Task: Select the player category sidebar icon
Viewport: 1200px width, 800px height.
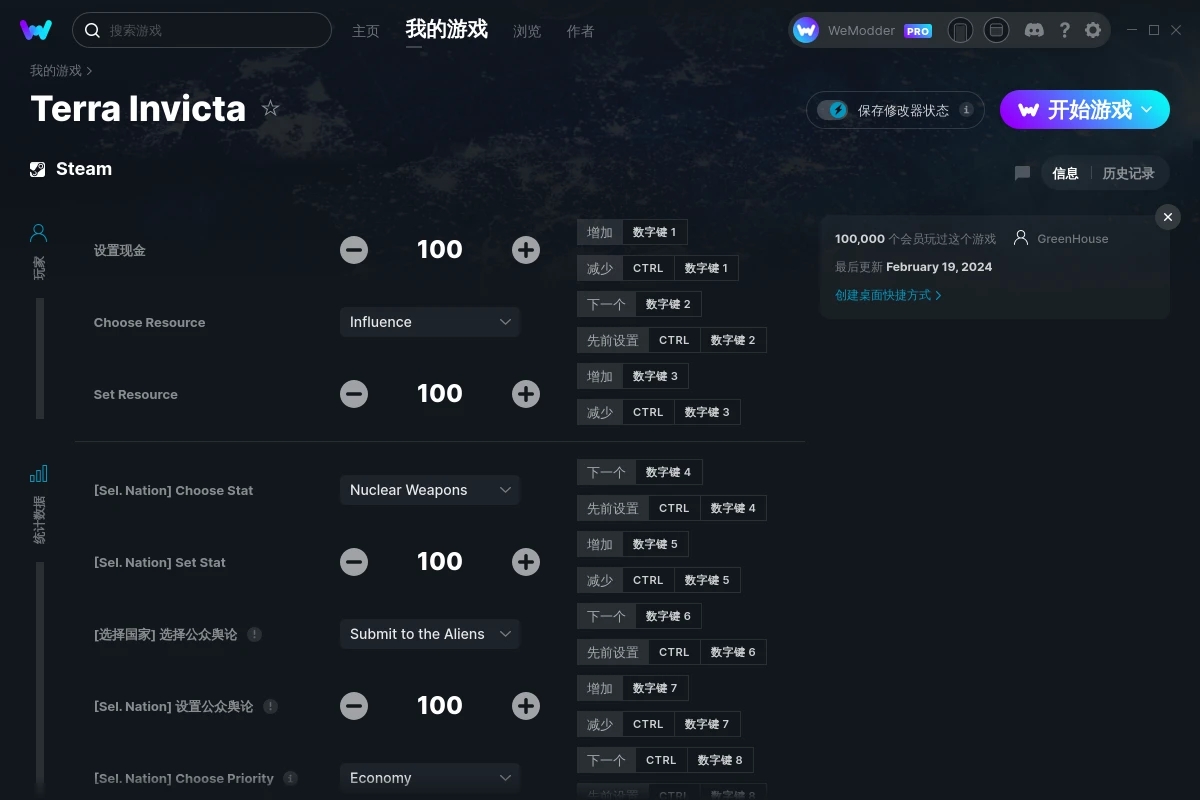Action: [x=39, y=233]
